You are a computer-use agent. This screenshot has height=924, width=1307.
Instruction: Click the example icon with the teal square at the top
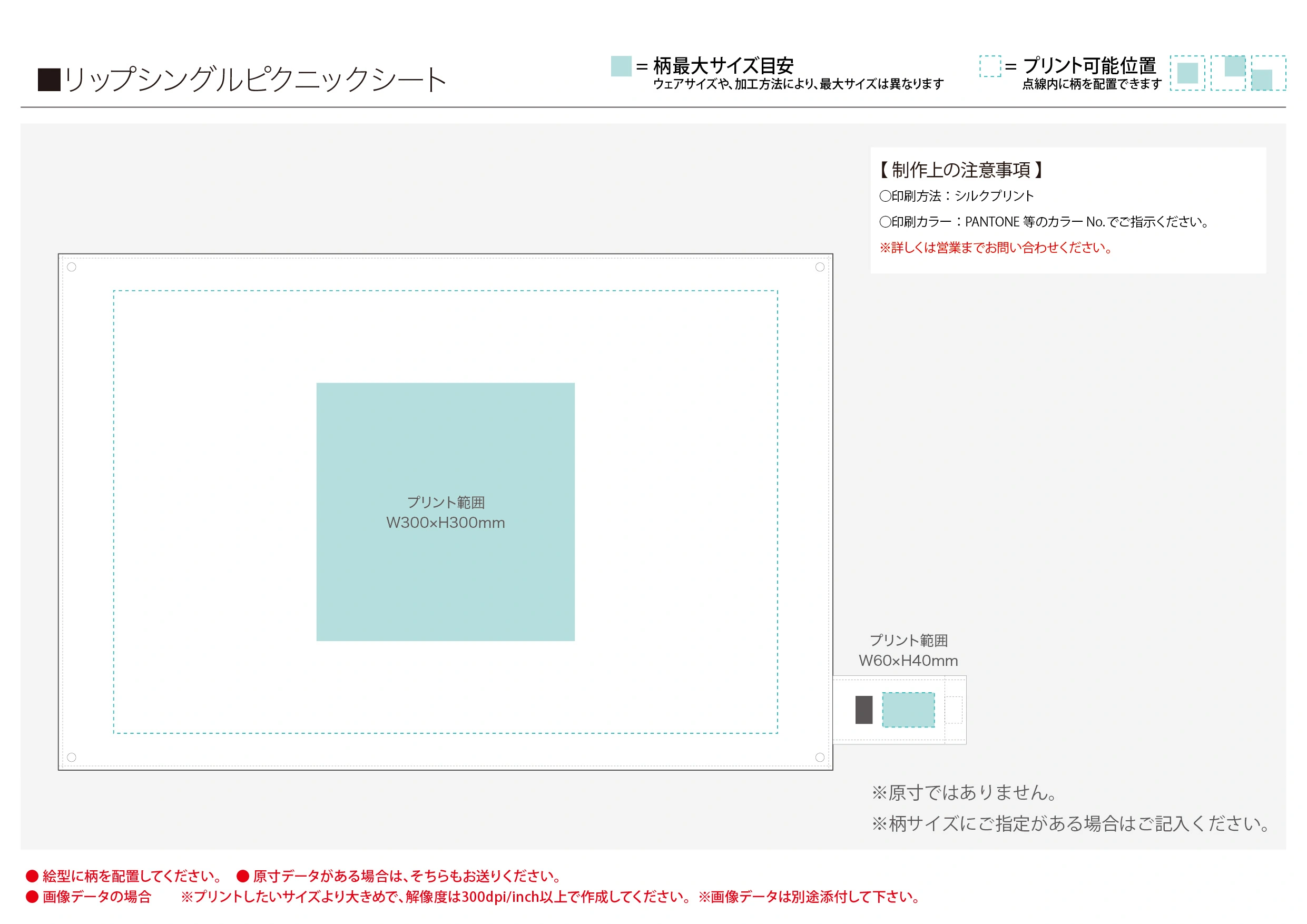1228,73
